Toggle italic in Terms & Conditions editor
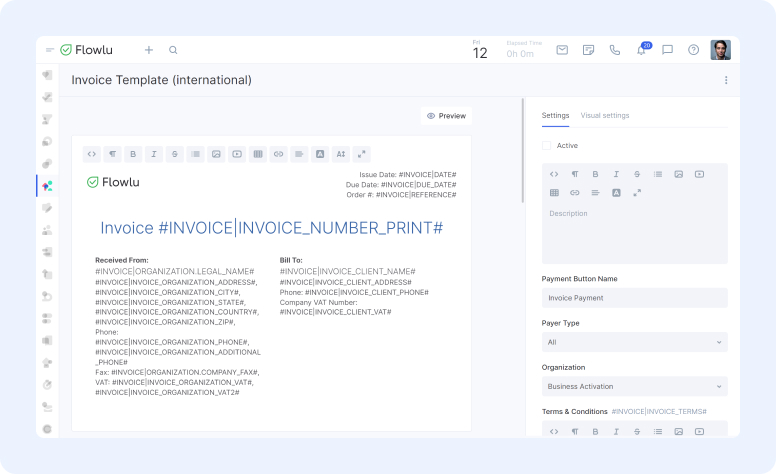The image size is (776, 474). pyautogui.click(x=616, y=431)
